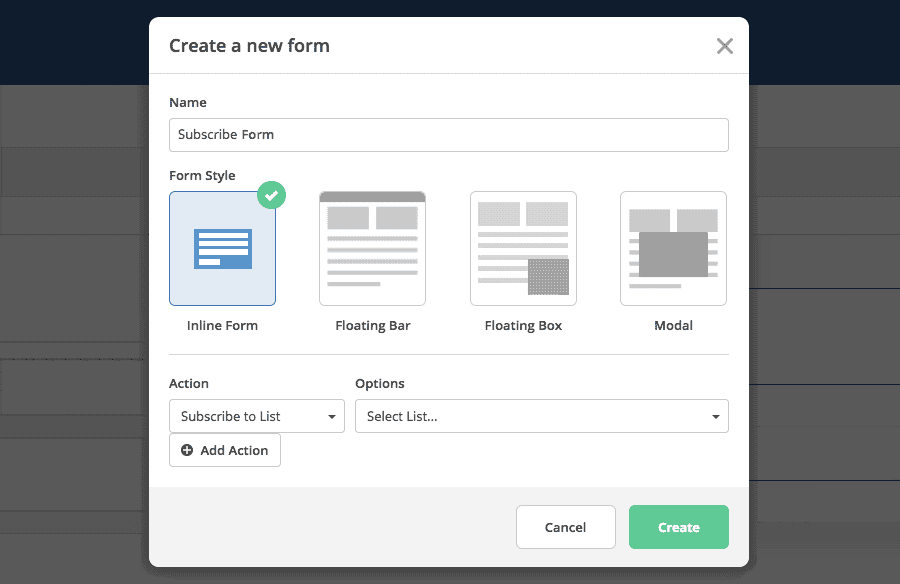Open the Subscribe to List dropdown

coord(256,416)
